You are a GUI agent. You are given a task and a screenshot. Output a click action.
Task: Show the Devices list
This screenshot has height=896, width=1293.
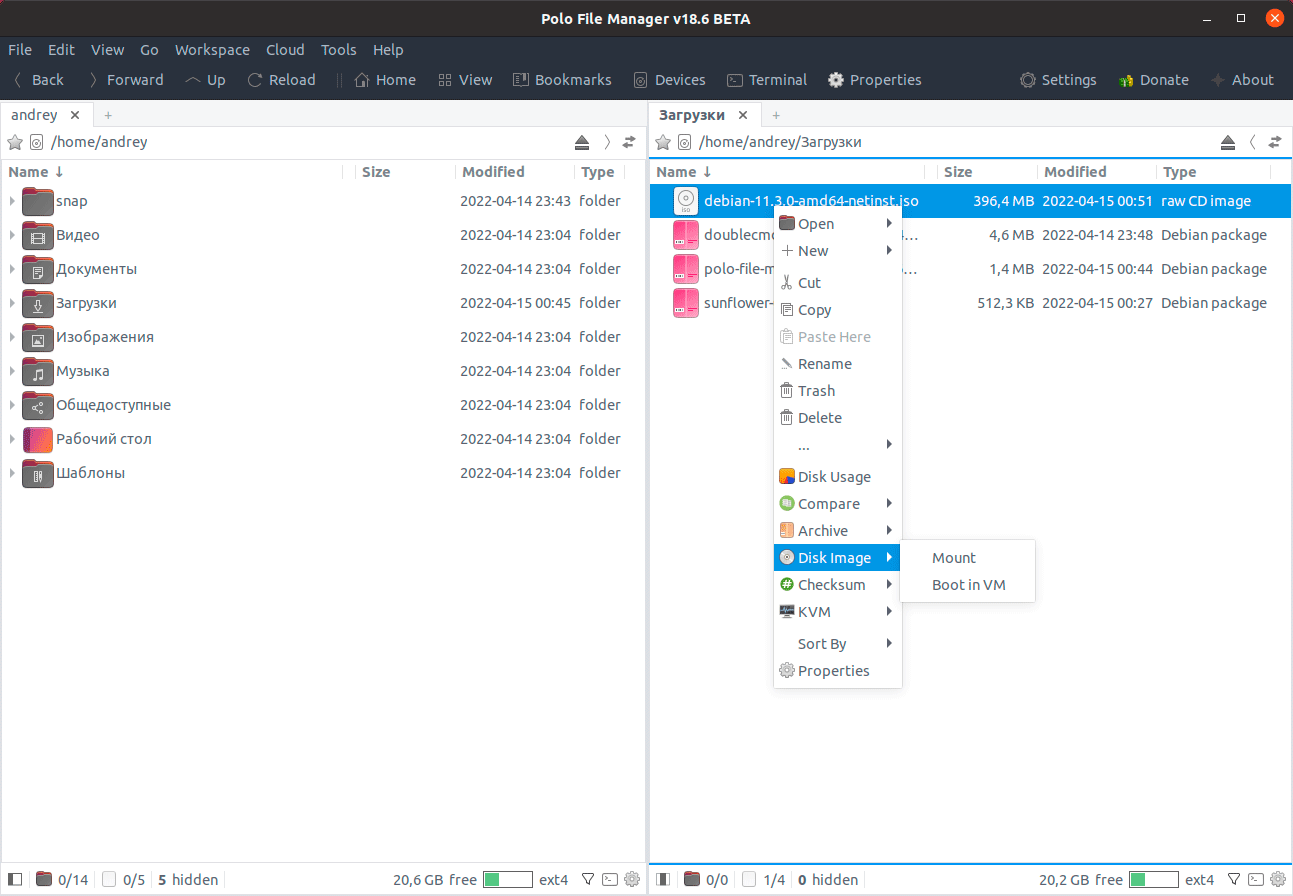coord(669,80)
